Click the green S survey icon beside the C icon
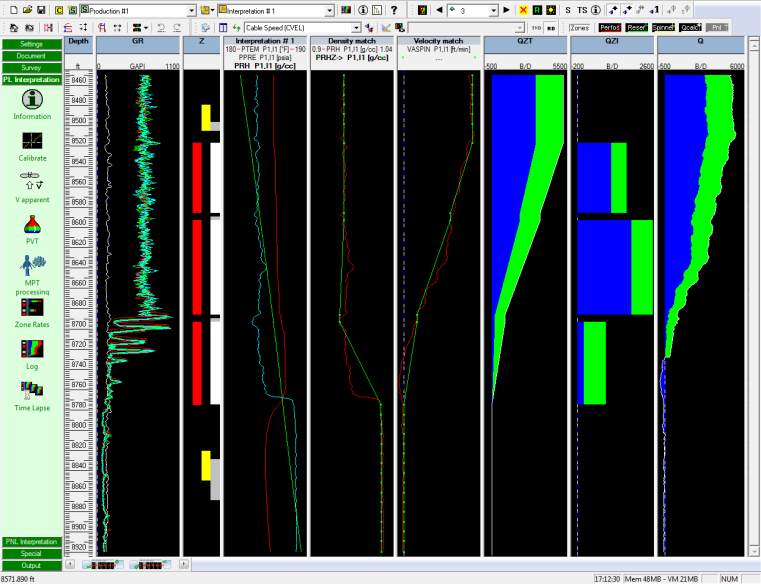This screenshot has height=584, width=761. [72, 10]
